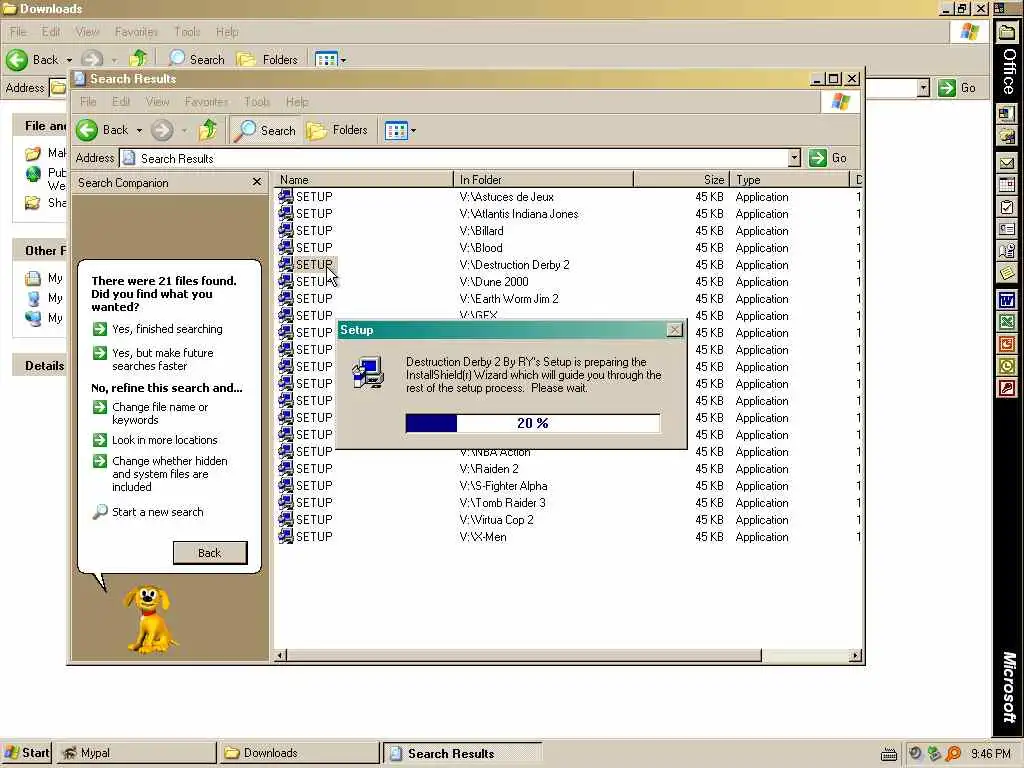Click the Back button in Search Companion
This screenshot has width=1024, height=768.
210,552
